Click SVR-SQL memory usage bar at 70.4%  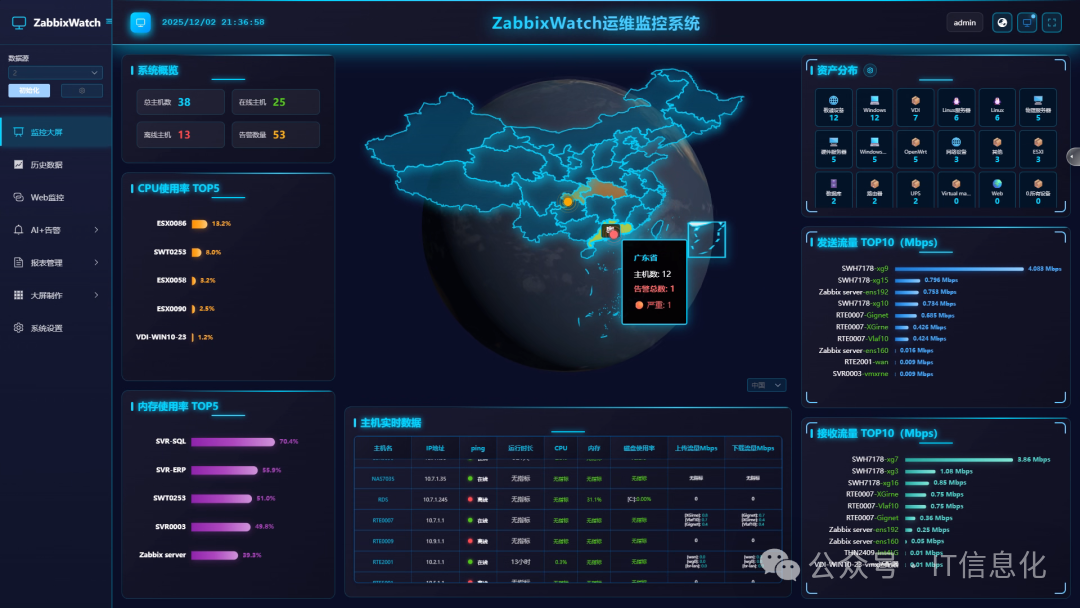(230, 441)
